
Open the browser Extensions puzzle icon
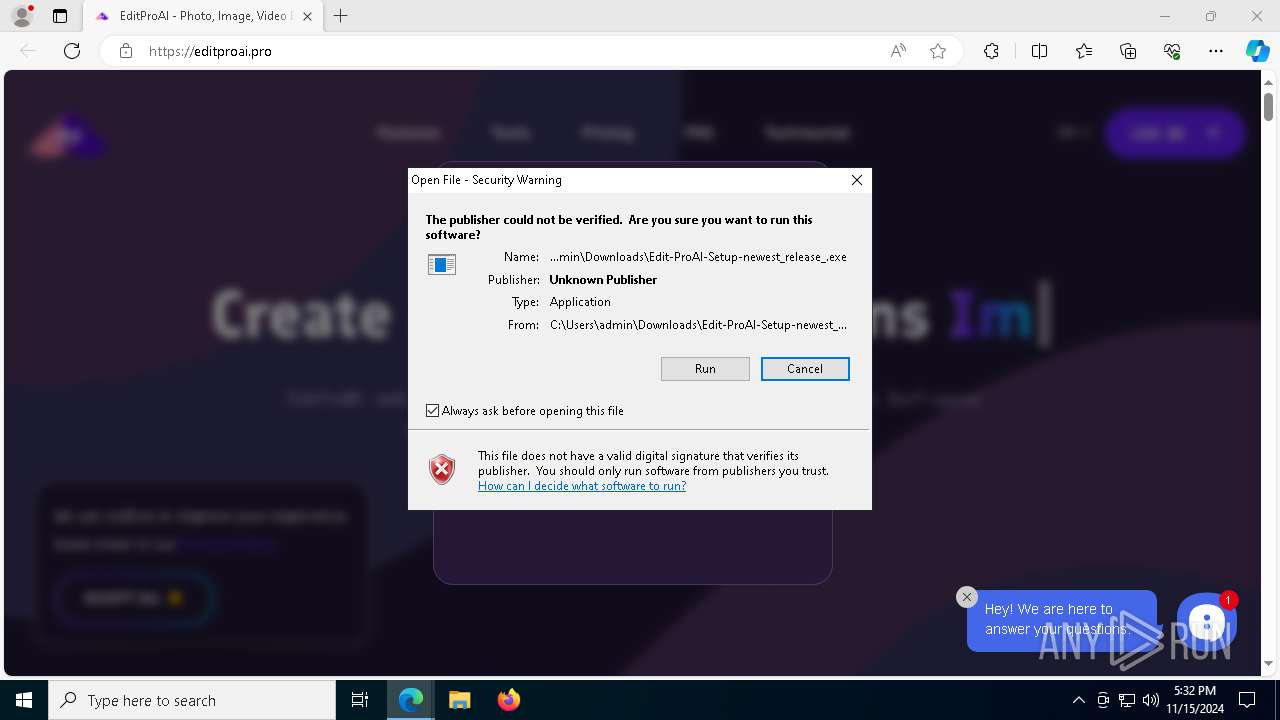click(991, 51)
